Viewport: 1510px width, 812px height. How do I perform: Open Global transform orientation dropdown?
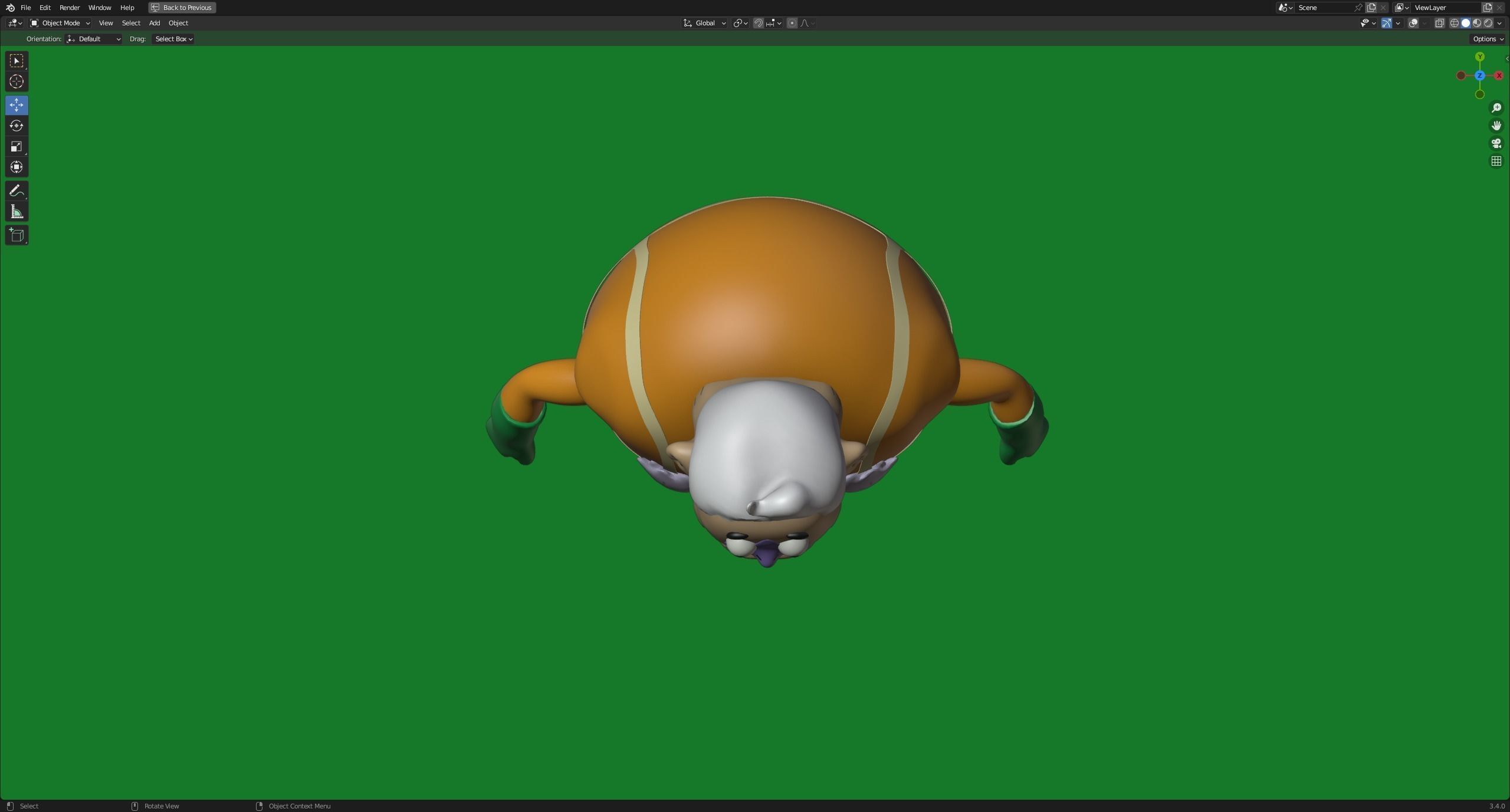[x=704, y=23]
